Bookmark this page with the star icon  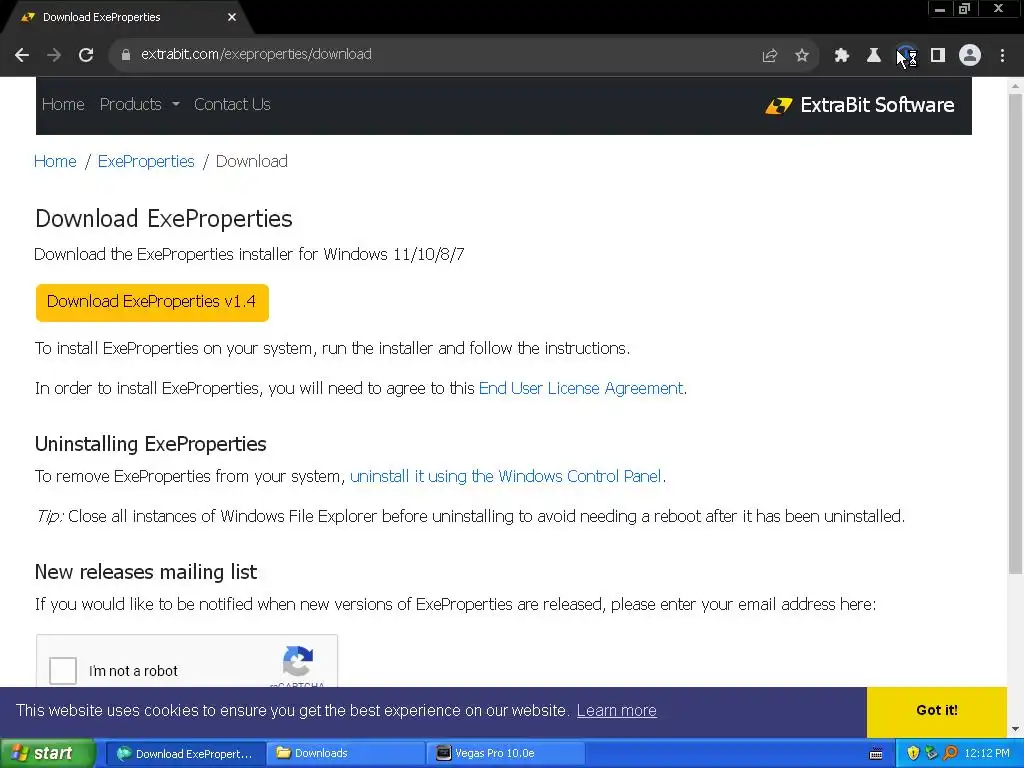click(802, 56)
